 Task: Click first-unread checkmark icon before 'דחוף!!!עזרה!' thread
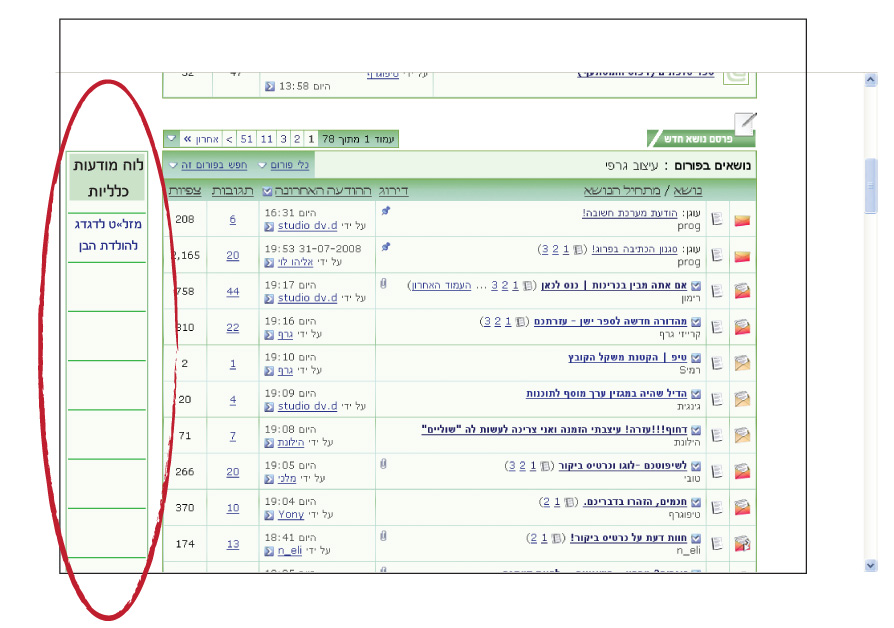click(x=696, y=430)
